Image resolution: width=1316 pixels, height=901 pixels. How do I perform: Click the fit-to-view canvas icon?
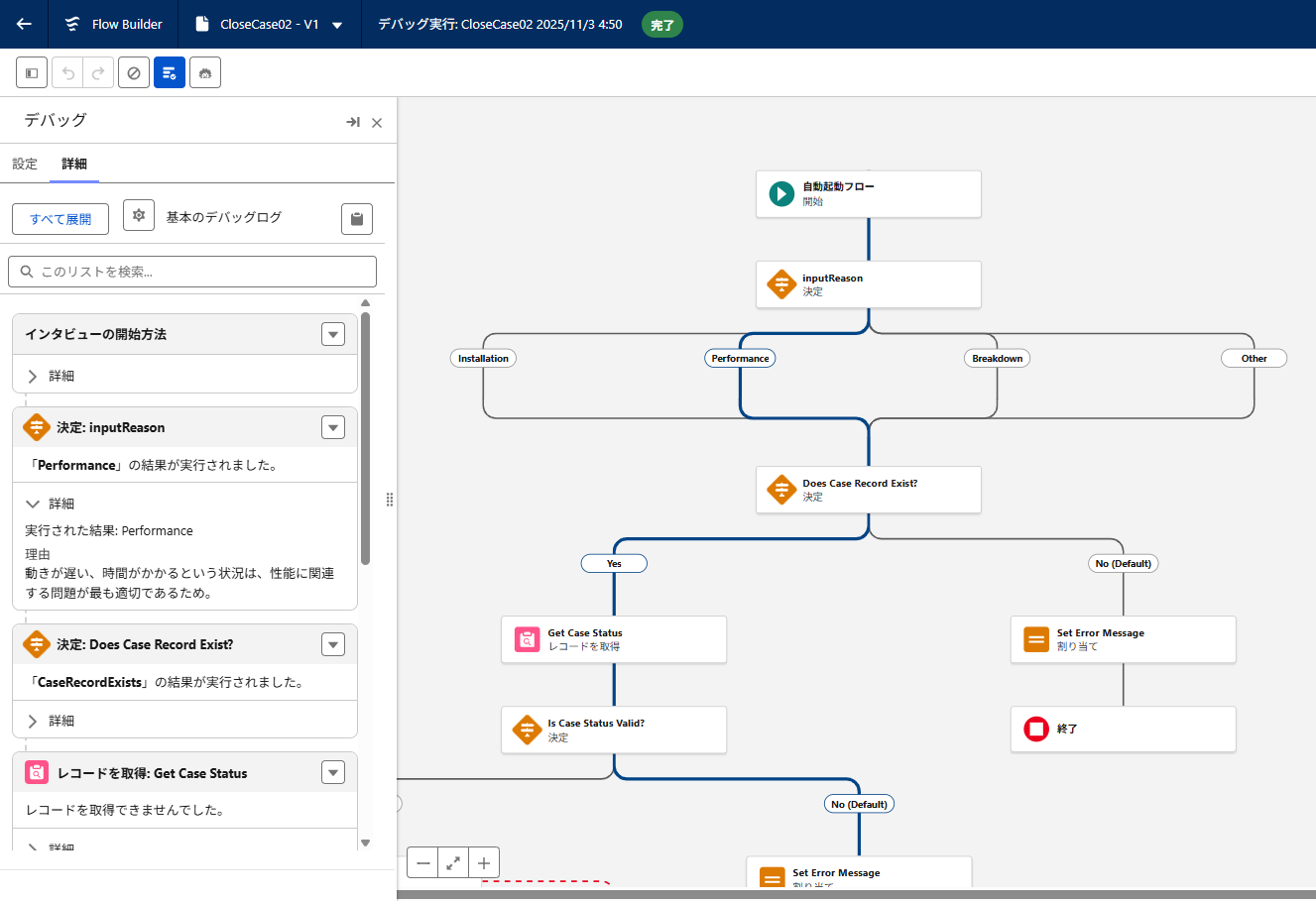click(453, 863)
